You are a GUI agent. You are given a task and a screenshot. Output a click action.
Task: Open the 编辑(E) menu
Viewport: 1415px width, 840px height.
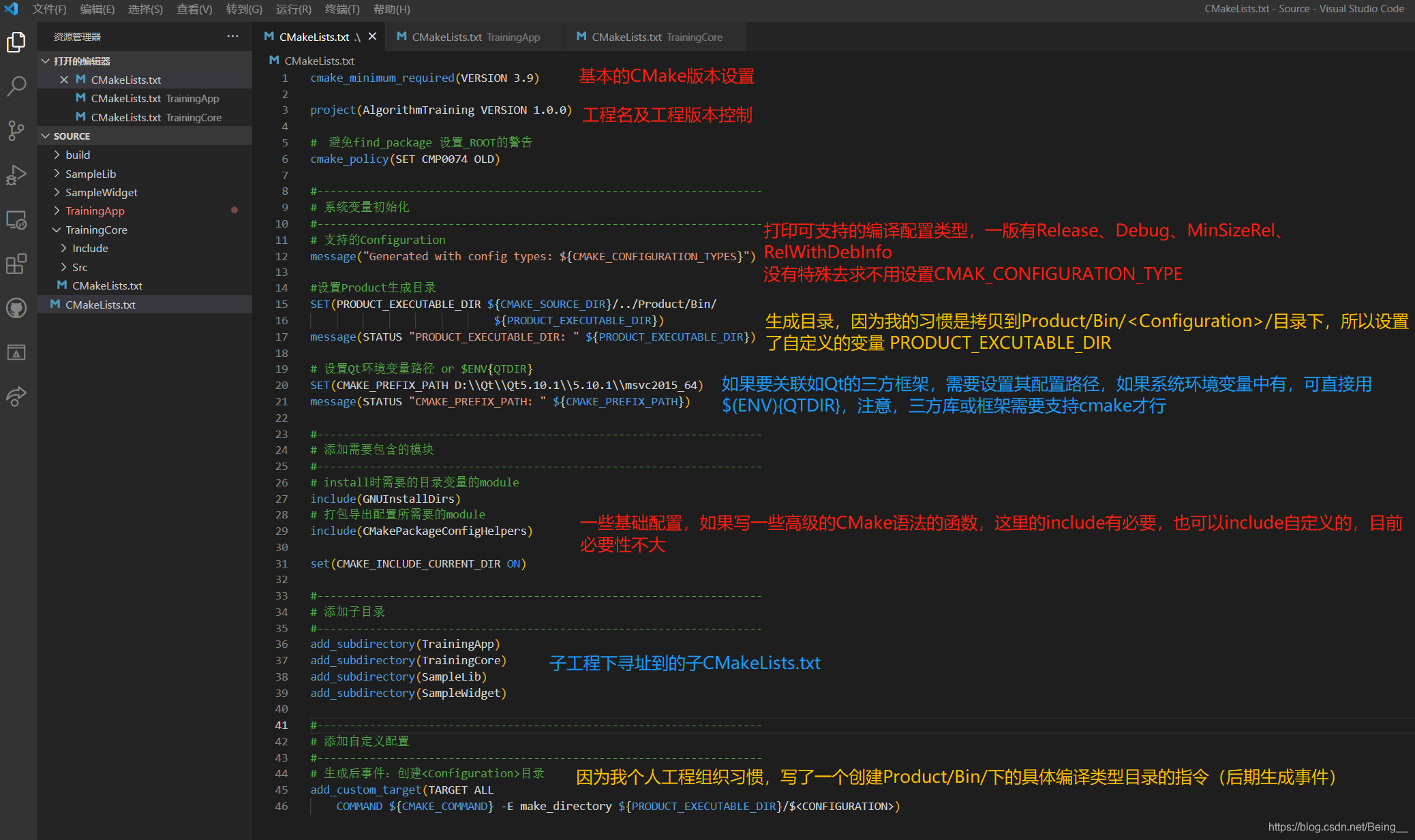pos(97,9)
